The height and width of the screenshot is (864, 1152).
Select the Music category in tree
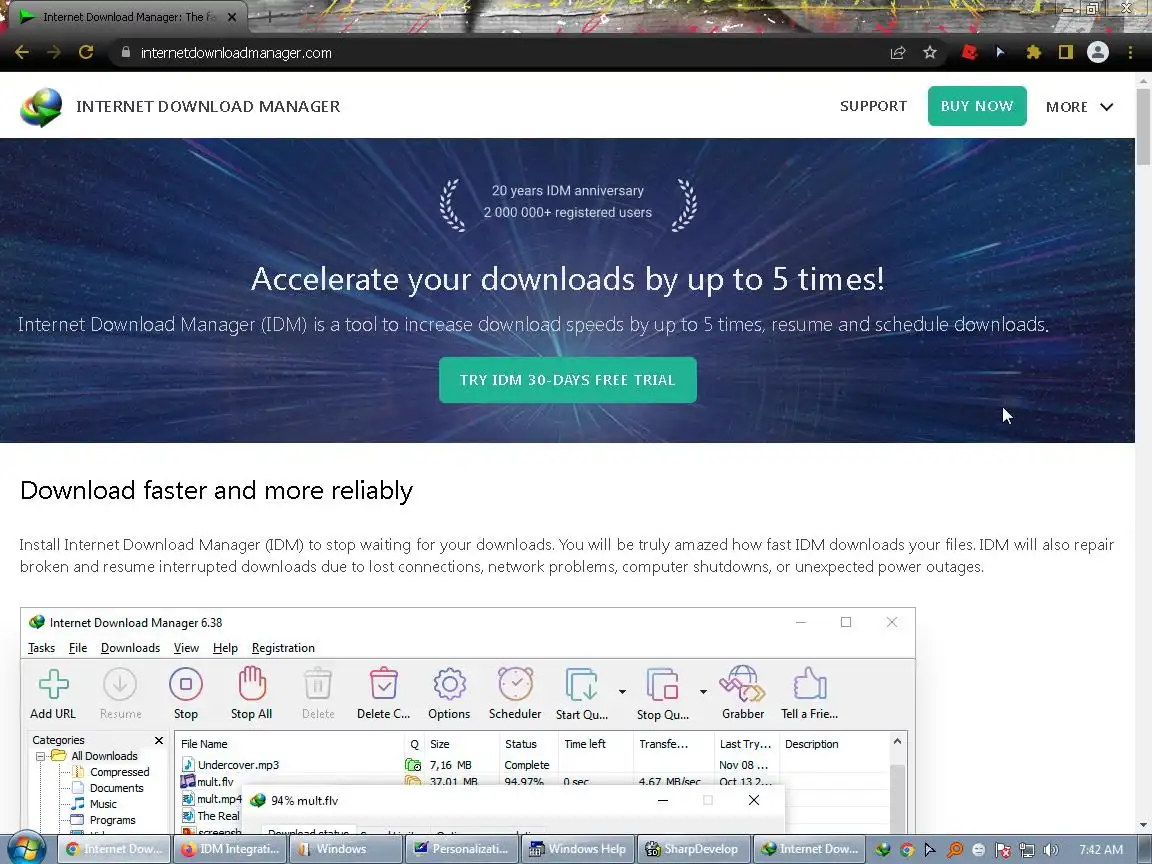coord(103,804)
